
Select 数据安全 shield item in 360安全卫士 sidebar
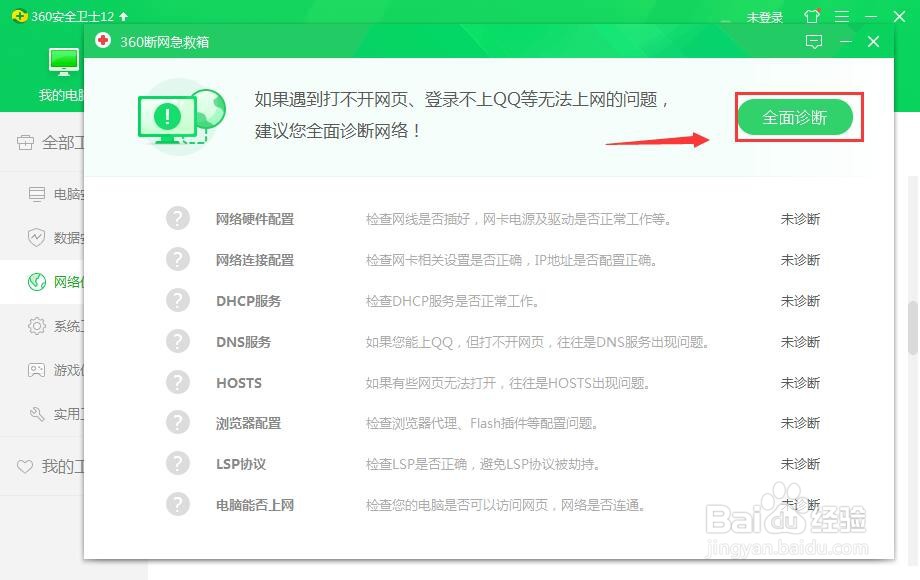pos(56,238)
